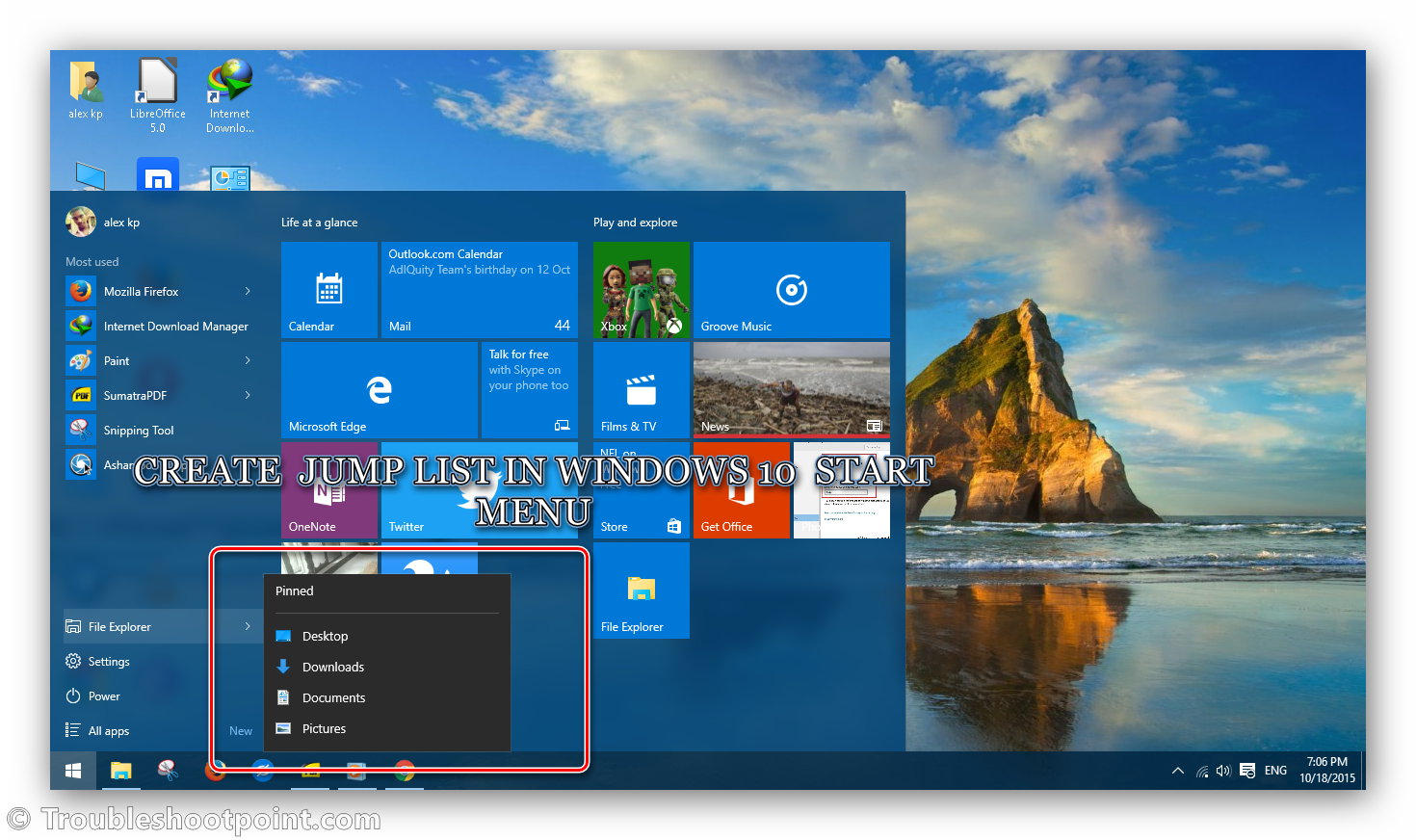This screenshot has height=840, width=1416.
Task: Expand the File Explorer jump list arrow
Action: 248,626
